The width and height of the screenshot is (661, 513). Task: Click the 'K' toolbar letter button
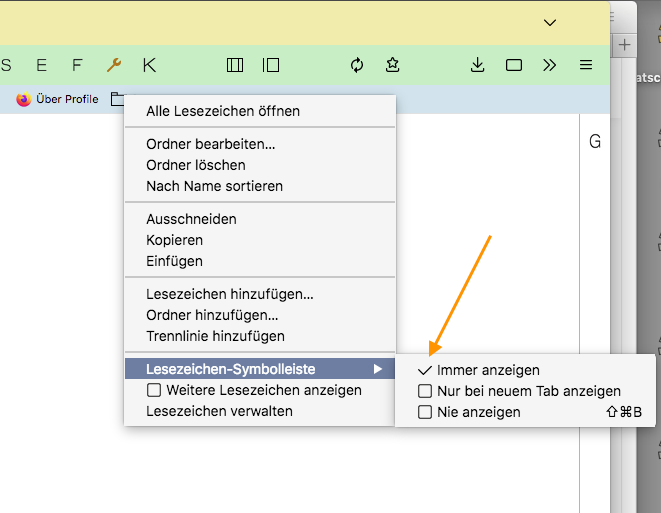click(x=149, y=65)
